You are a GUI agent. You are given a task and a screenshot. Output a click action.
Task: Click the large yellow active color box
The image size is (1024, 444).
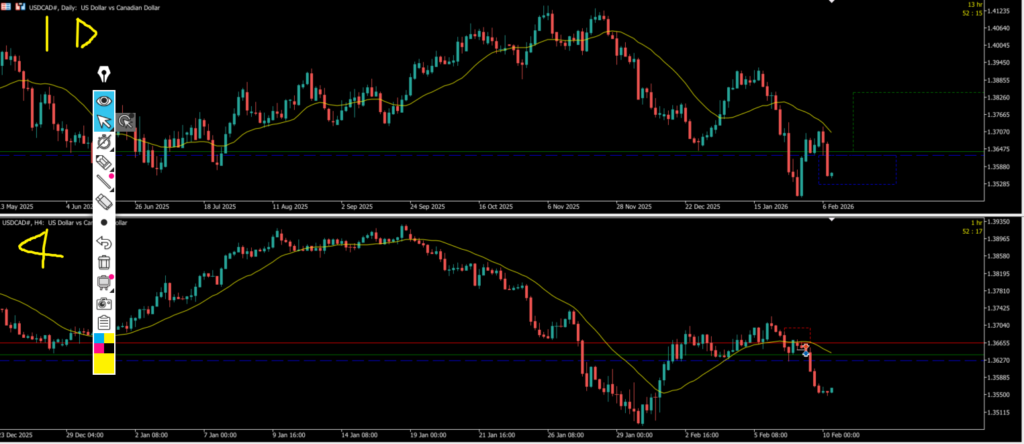(104, 364)
